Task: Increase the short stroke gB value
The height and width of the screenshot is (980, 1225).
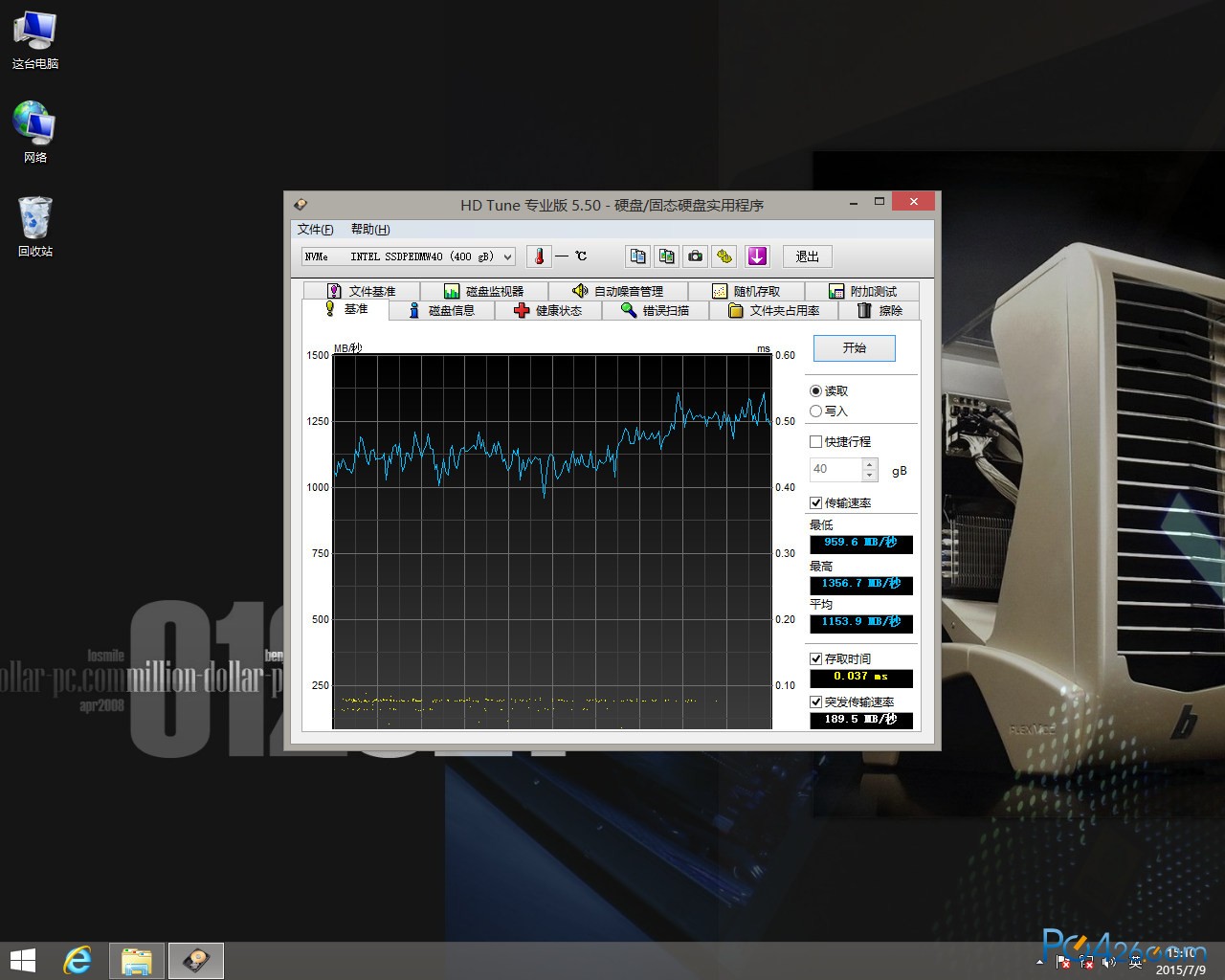Action: 869,464
